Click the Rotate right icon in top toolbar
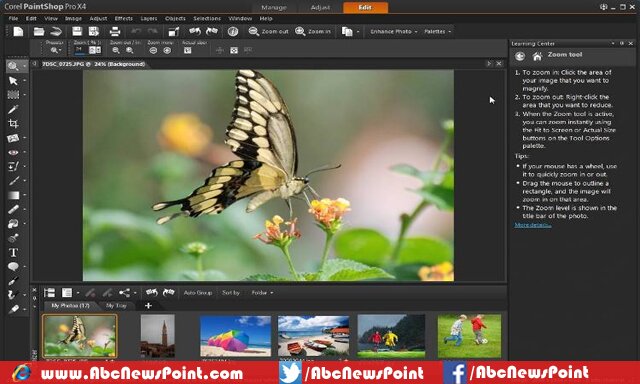The image size is (640, 384). coord(211,31)
